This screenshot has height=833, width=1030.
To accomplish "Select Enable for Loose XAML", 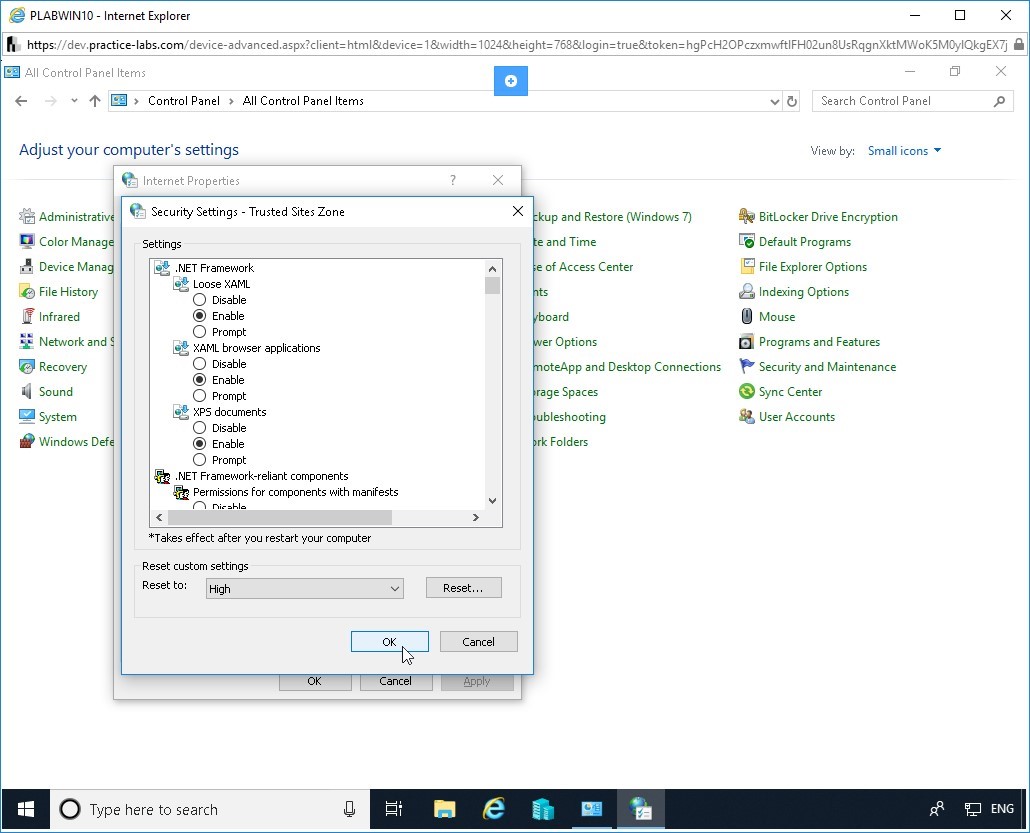I will (200, 315).
